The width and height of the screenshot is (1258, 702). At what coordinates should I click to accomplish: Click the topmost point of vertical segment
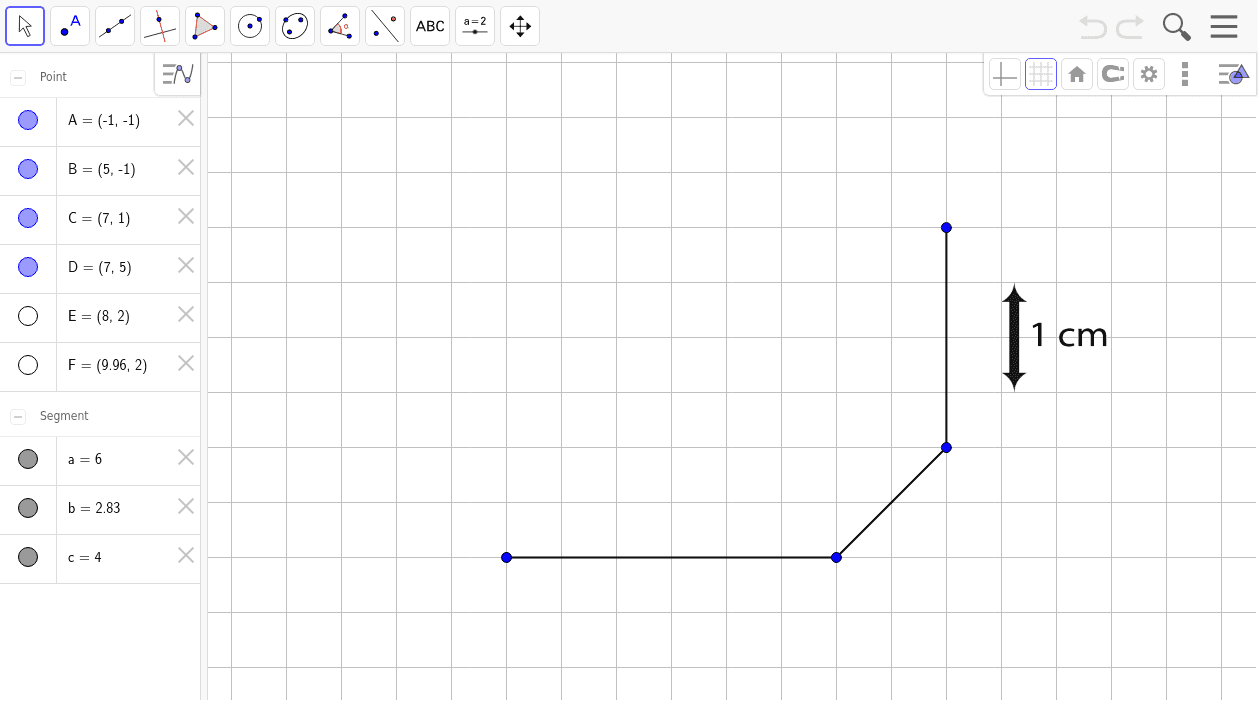946,228
